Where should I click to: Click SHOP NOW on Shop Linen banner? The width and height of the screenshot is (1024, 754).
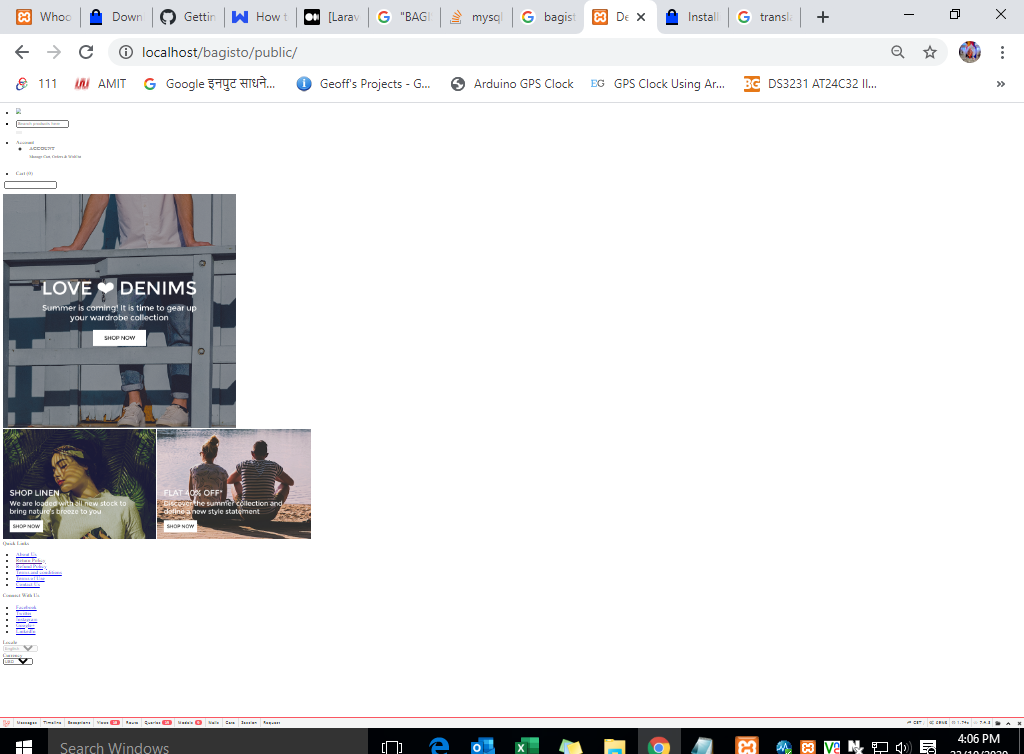click(26, 526)
